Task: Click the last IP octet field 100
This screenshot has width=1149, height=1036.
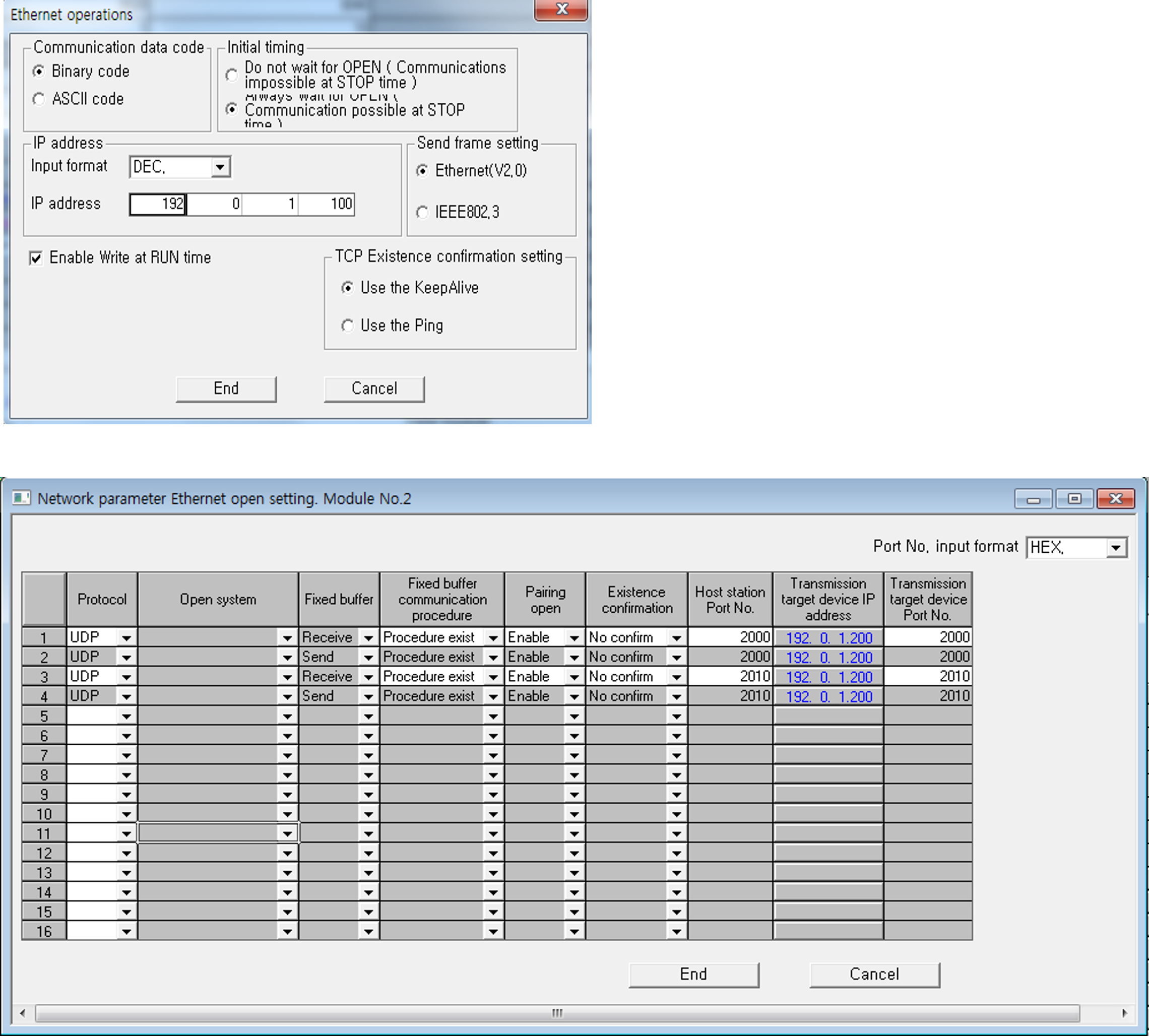Action: pyautogui.click(x=326, y=205)
